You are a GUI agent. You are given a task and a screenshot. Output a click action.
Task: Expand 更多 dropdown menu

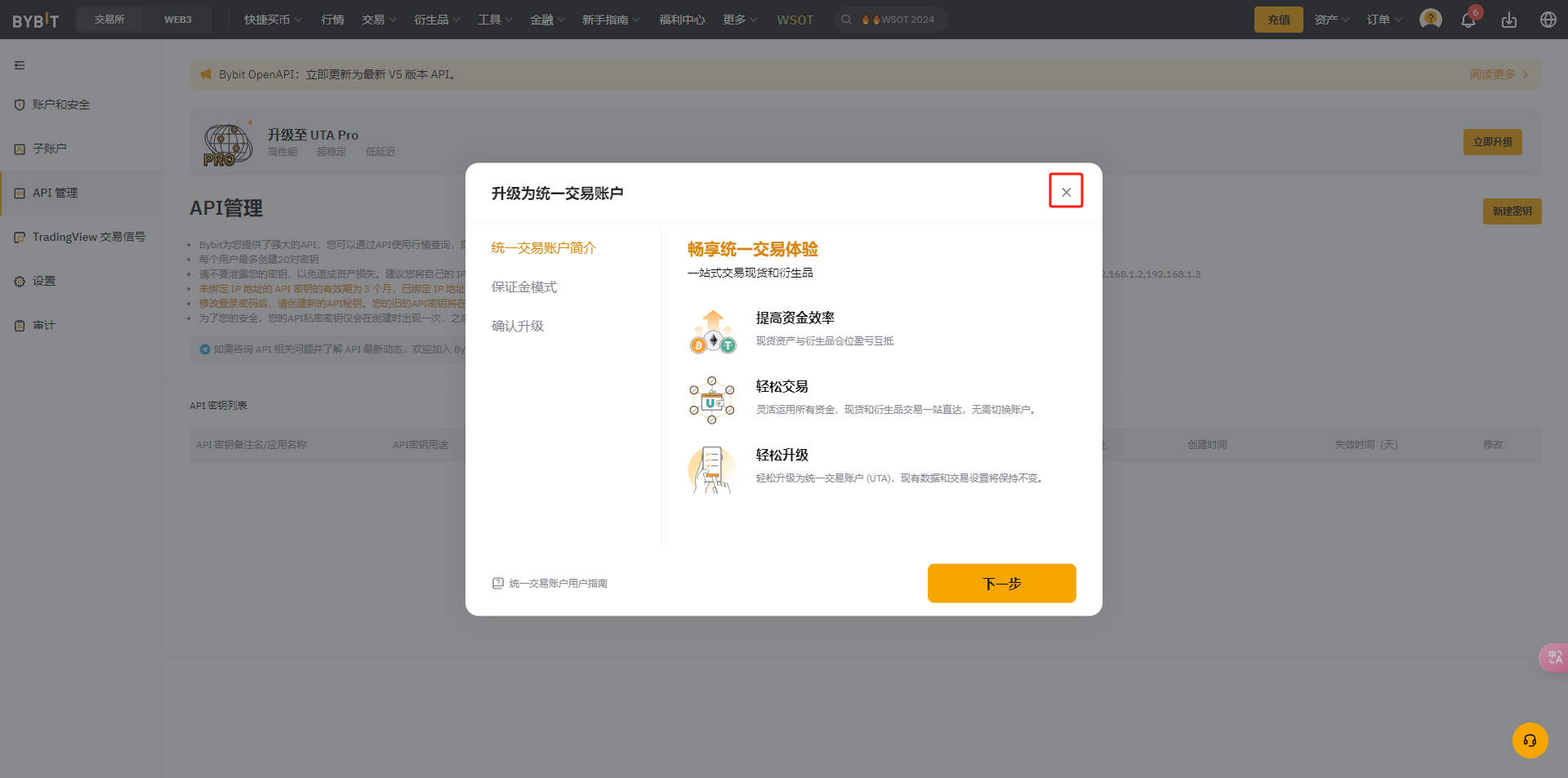click(x=740, y=20)
